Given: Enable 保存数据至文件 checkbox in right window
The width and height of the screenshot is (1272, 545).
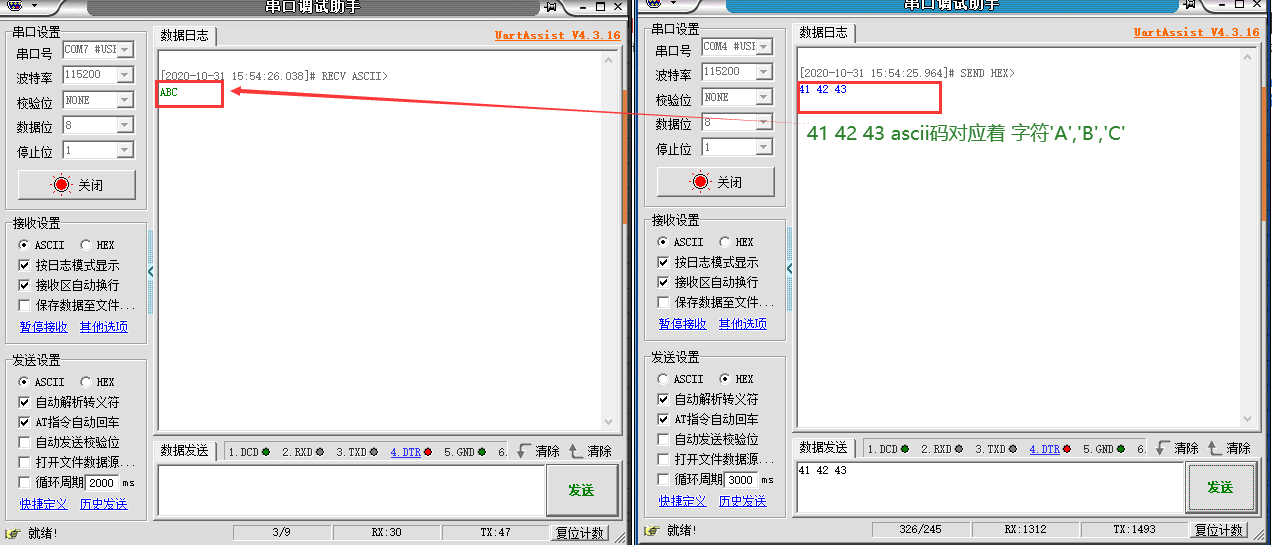Looking at the screenshot, I should pyautogui.click(x=664, y=302).
